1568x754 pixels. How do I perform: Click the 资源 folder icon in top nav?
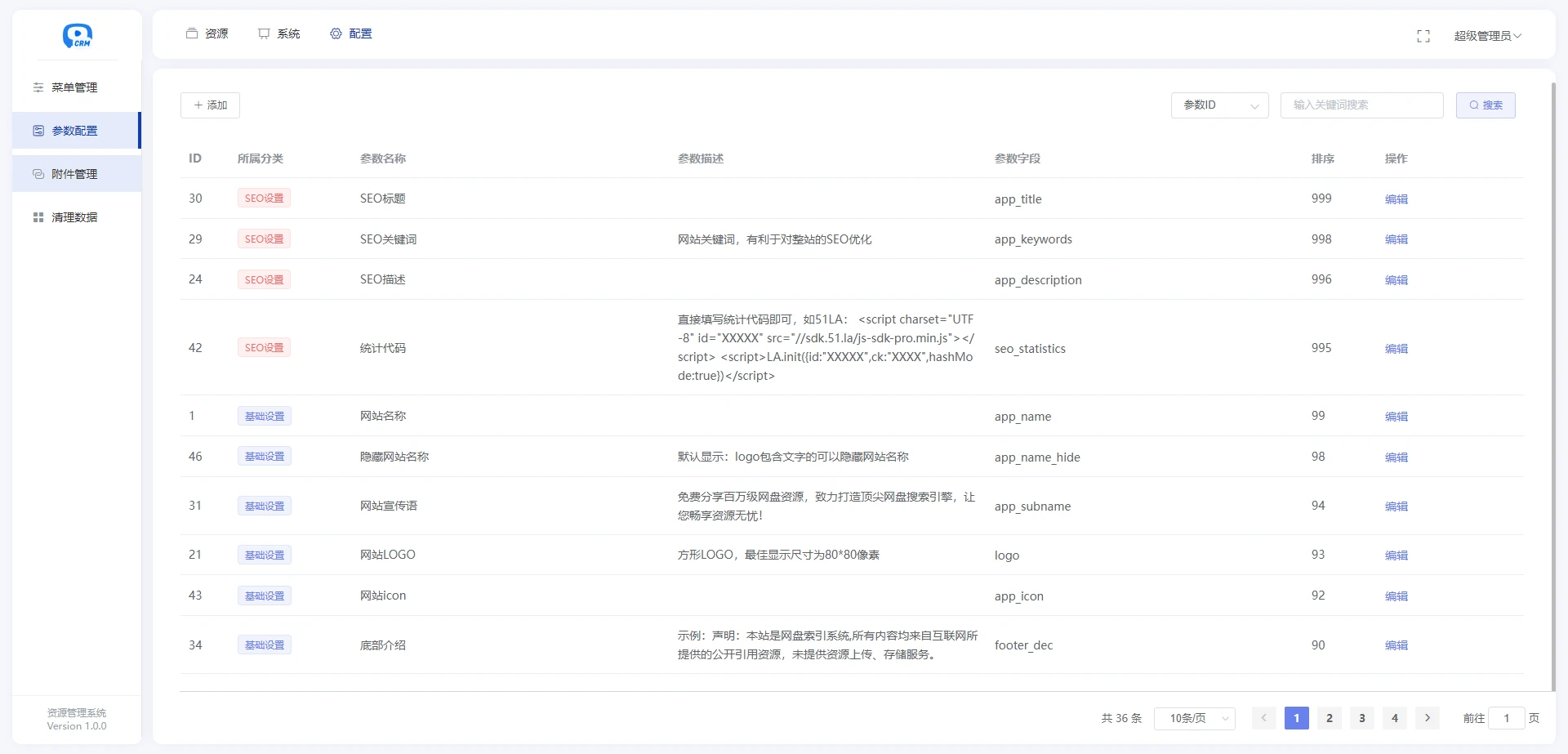(x=192, y=33)
